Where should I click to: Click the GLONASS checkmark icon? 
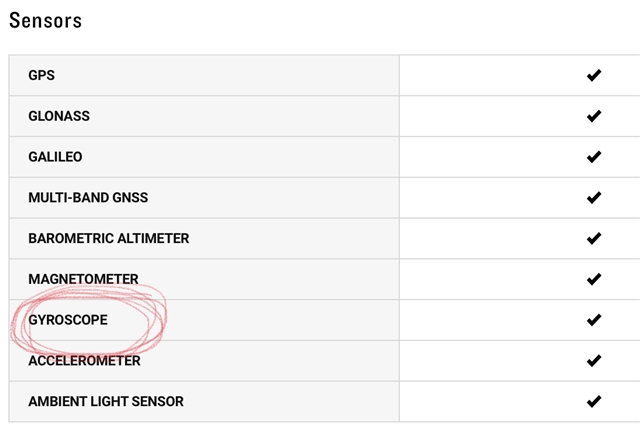pyautogui.click(x=594, y=116)
